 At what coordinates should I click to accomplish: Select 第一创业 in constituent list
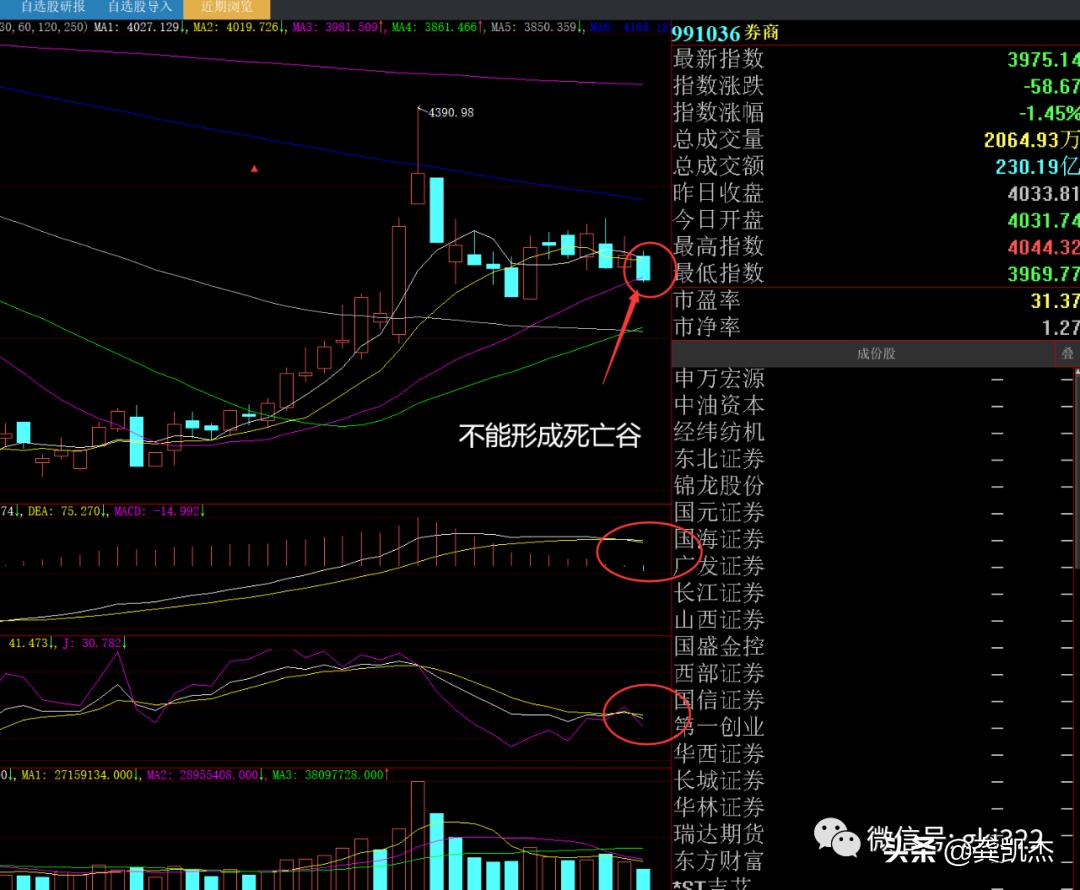(x=719, y=727)
